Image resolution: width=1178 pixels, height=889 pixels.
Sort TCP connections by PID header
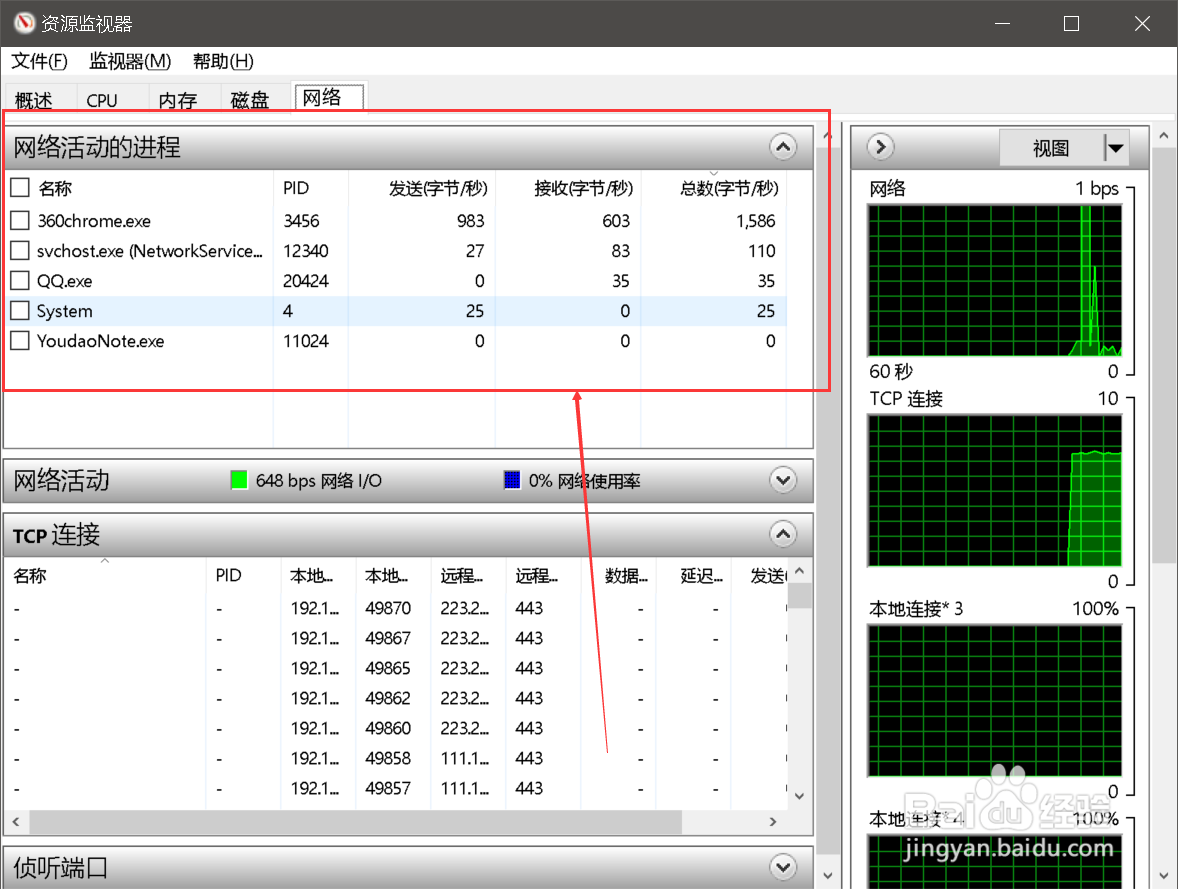[243, 576]
